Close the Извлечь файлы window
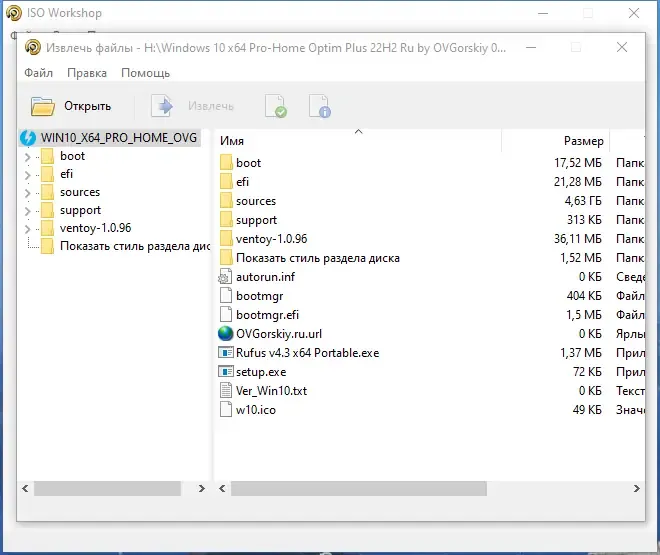Image resolution: width=660 pixels, height=555 pixels. tap(622, 47)
